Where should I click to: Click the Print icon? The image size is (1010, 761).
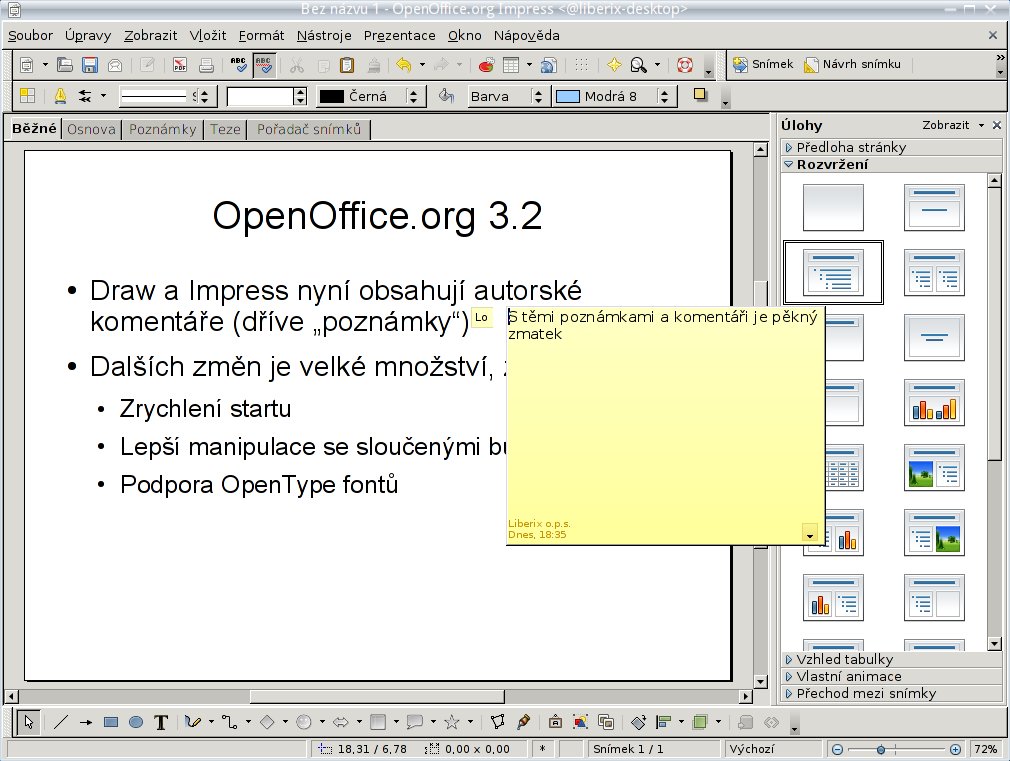tap(206, 64)
